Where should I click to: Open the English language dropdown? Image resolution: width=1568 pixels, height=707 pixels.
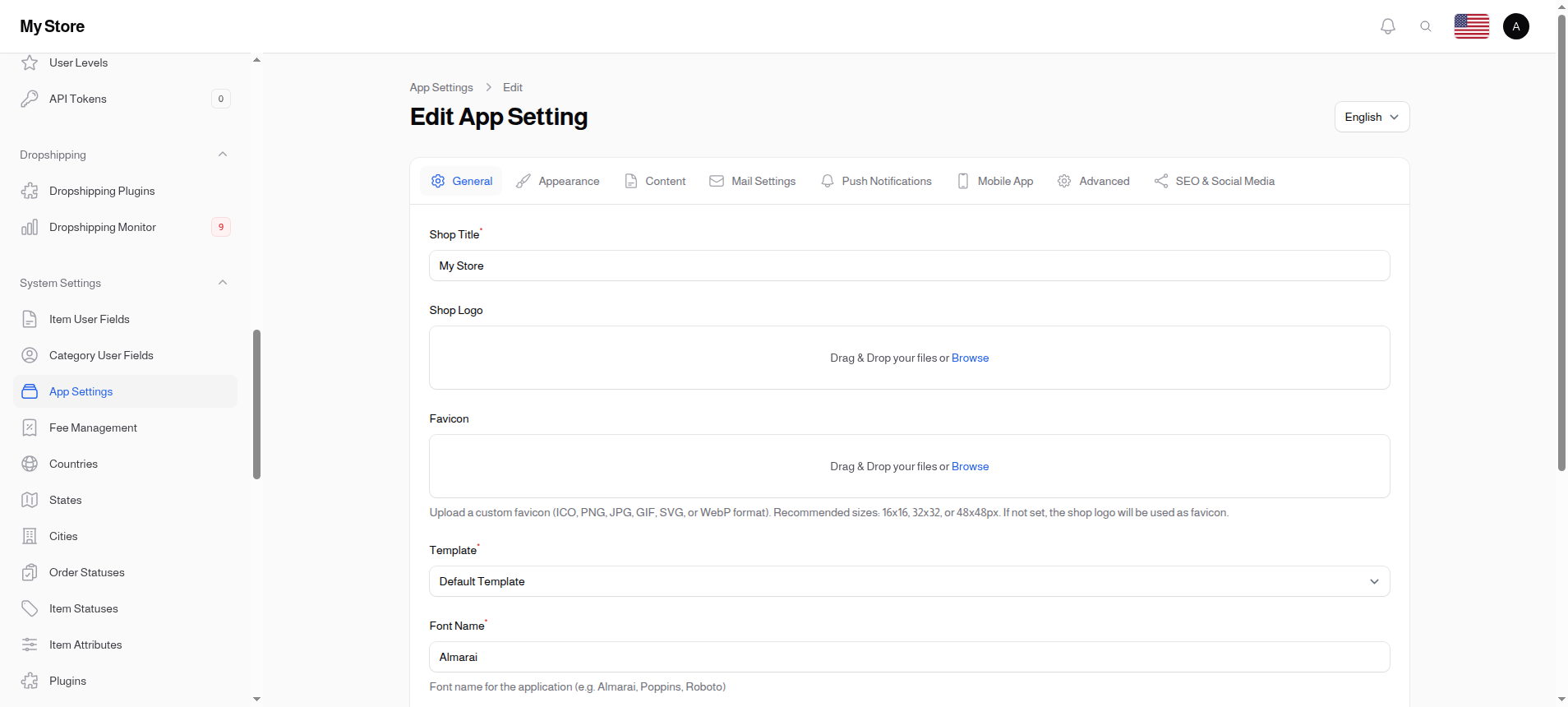click(x=1371, y=117)
